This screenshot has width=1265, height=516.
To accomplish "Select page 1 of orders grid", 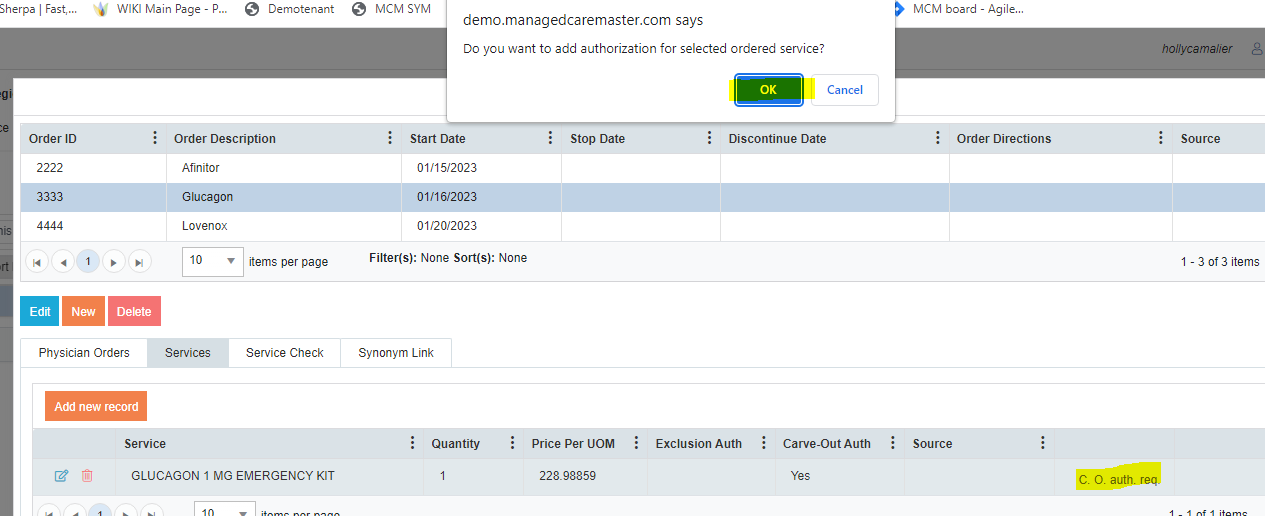I will click(88, 262).
